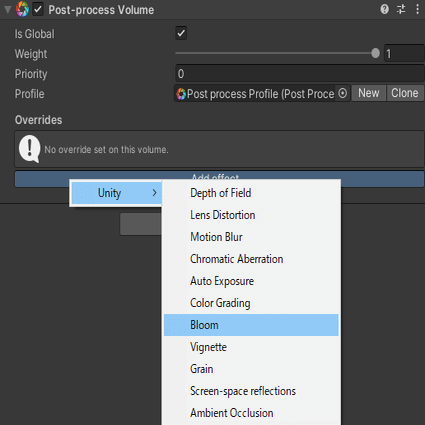The width and height of the screenshot is (425, 425).
Task: Click the Post-process Volume component icon
Action: [22, 9]
